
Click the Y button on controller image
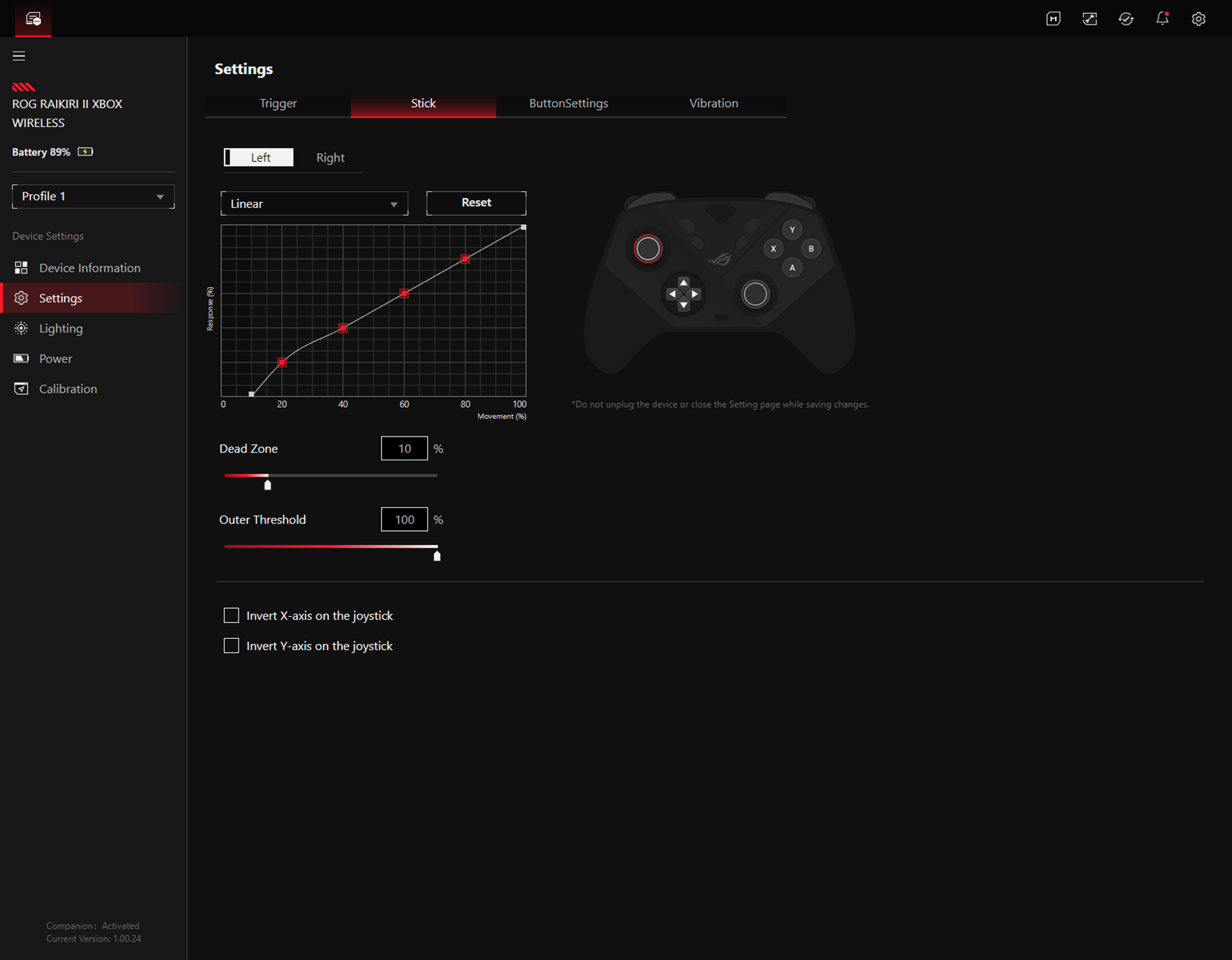coord(792,229)
